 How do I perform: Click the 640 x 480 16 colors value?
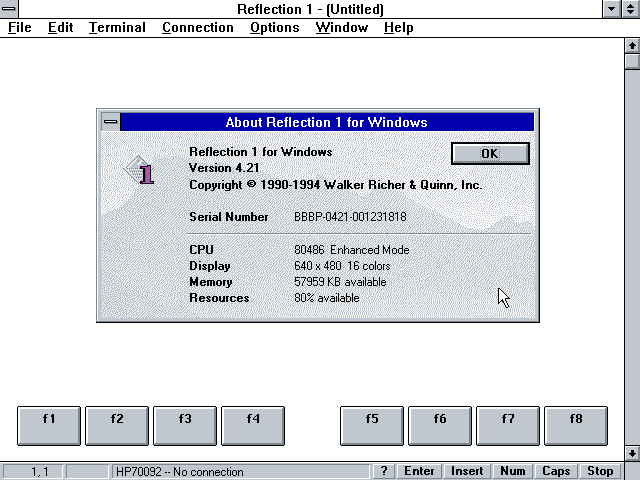click(x=342, y=266)
